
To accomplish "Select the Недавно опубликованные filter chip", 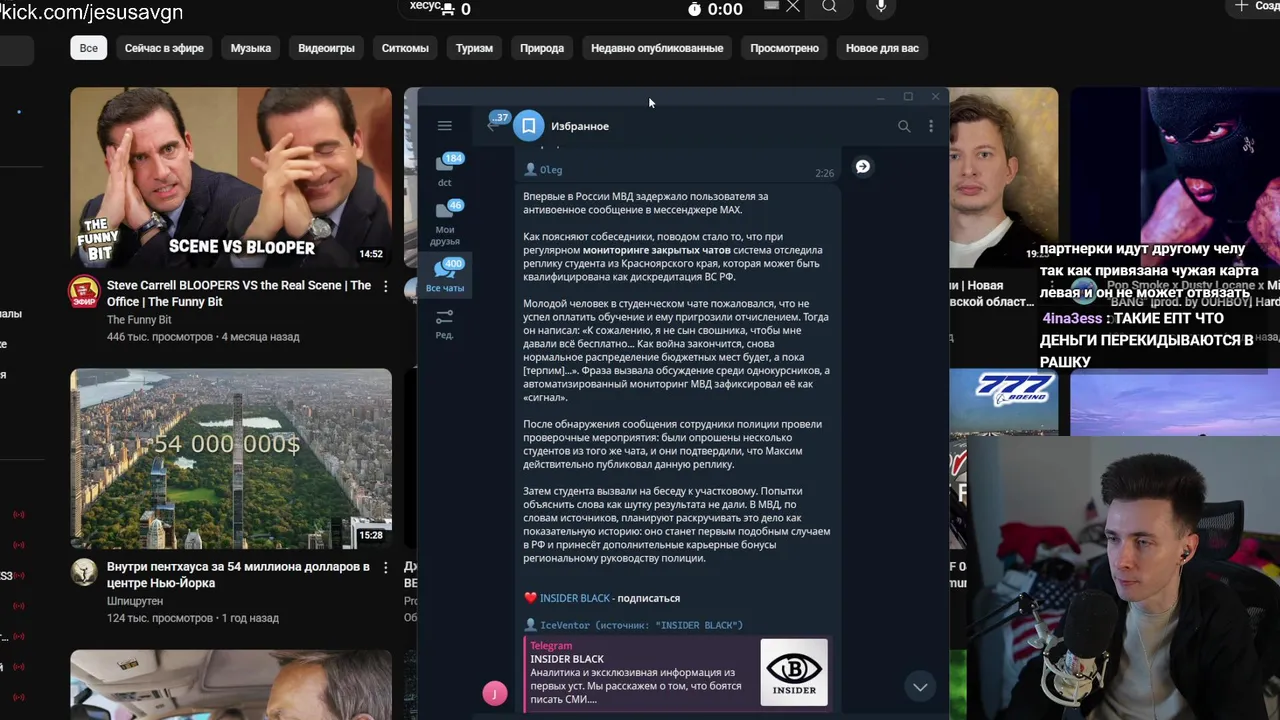I will click(657, 48).
